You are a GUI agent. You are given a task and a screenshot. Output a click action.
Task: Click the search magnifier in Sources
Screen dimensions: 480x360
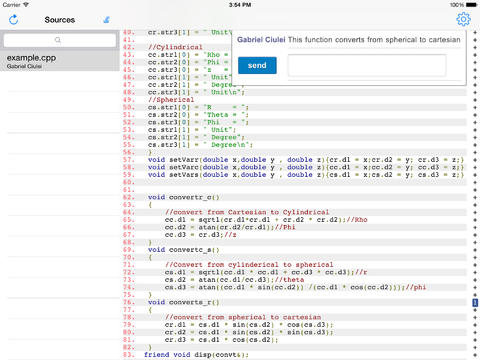pos(58,40)
